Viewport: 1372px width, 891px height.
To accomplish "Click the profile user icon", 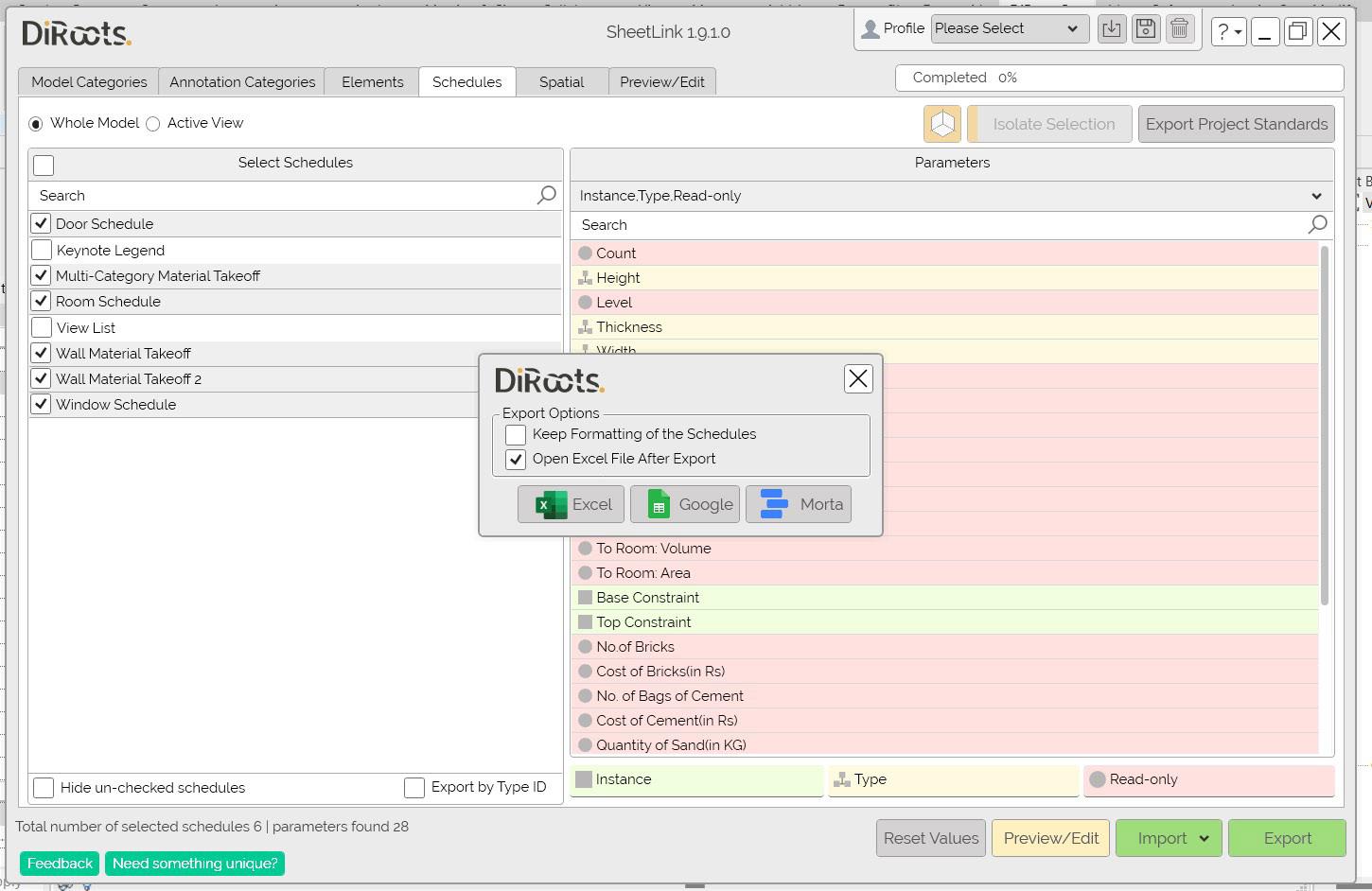I will [871, 29].
